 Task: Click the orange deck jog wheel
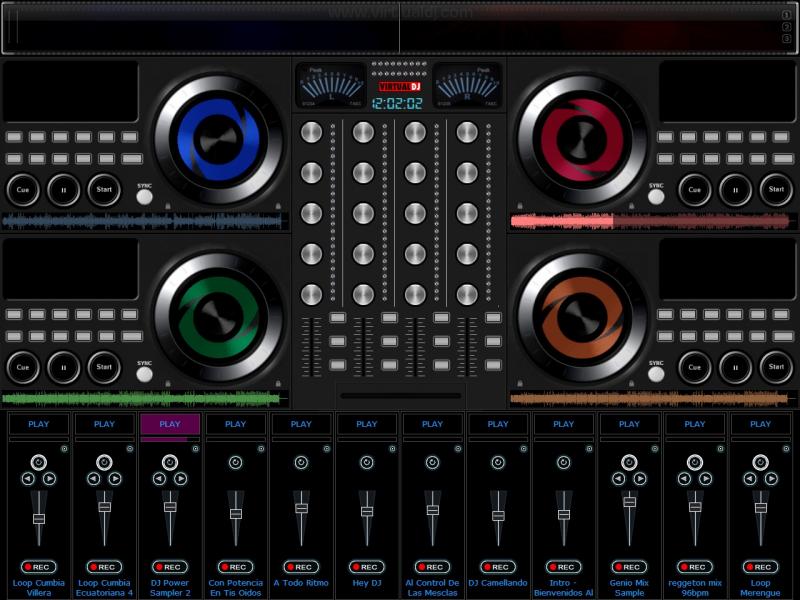[x=582, y=317]
